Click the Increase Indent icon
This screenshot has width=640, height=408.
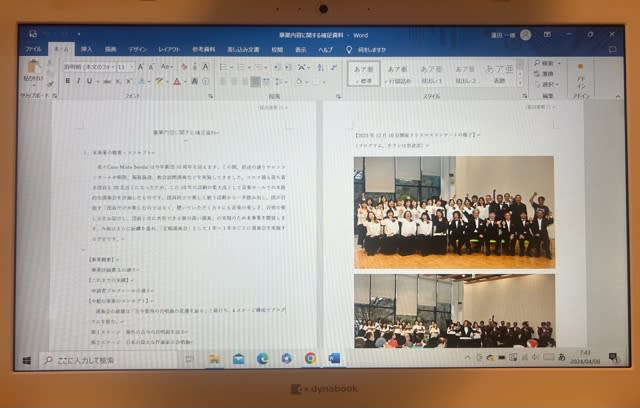coord(287,67)
